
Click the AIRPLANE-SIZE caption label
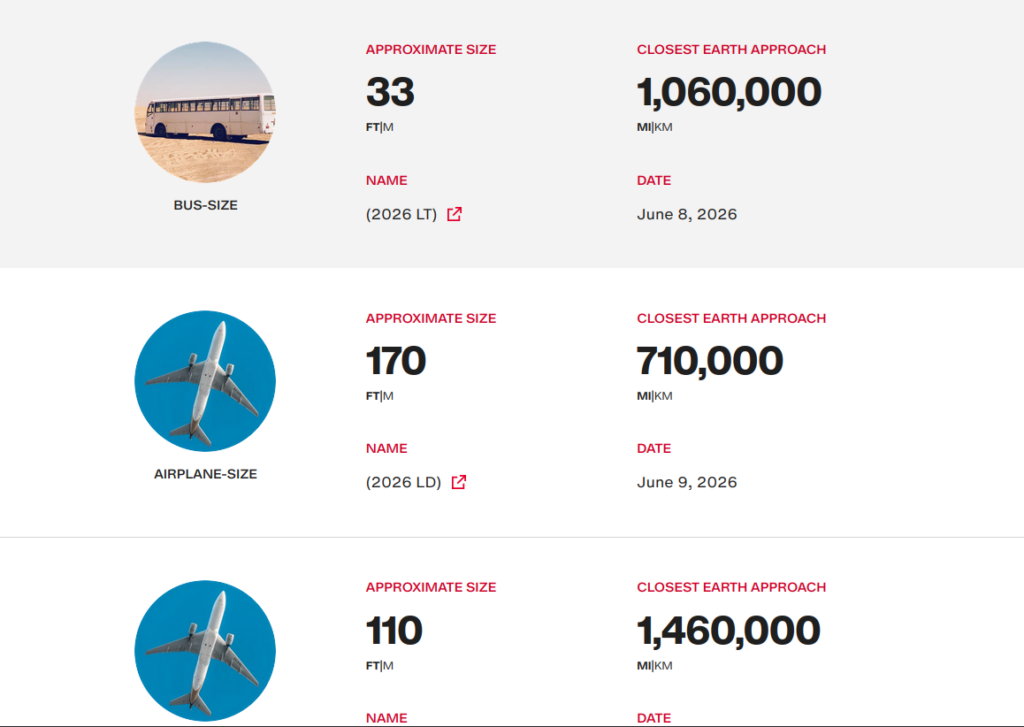click(x=205, y=474)
